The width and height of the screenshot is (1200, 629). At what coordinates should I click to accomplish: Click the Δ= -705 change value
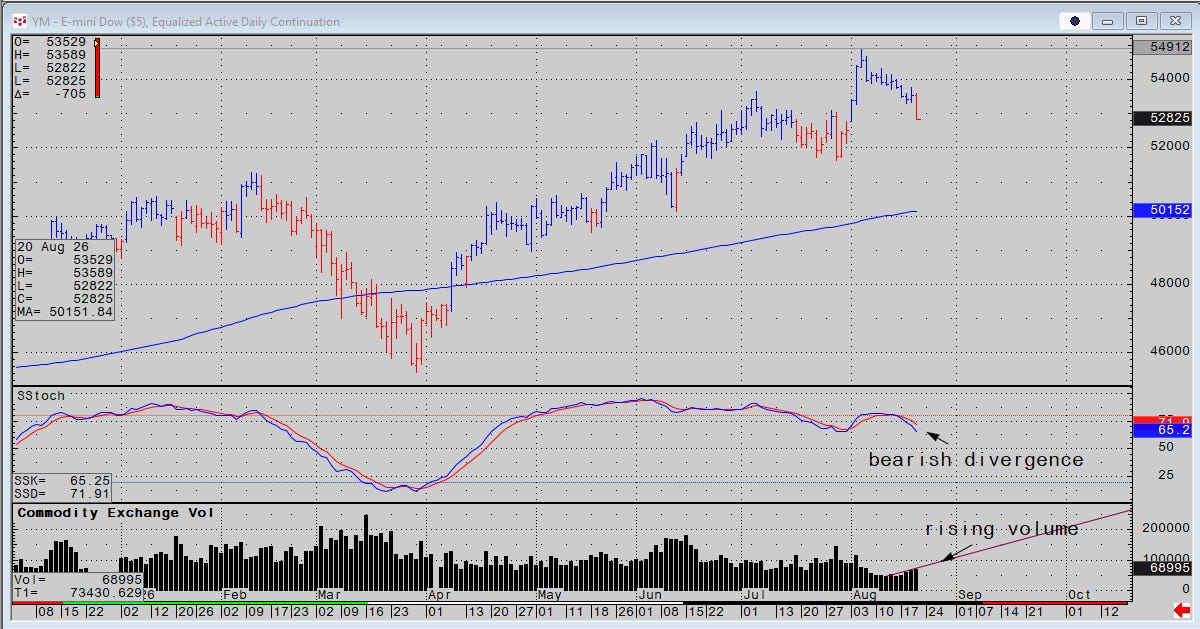50,93
